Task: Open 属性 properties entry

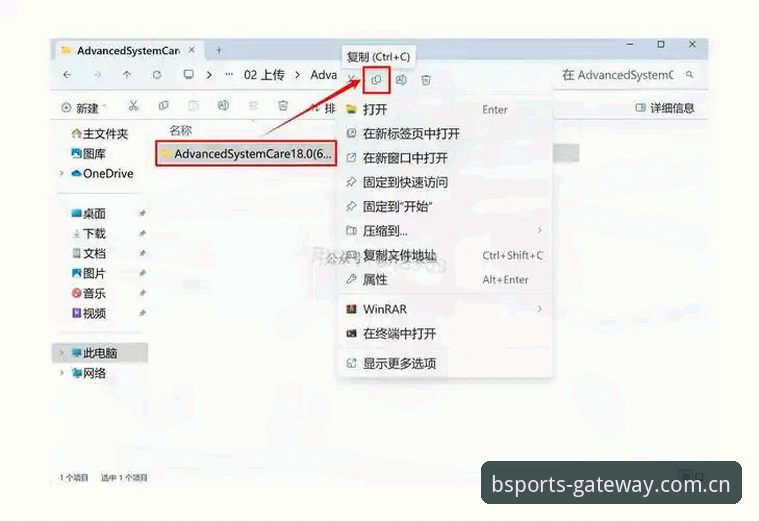Action: [446, 279]
